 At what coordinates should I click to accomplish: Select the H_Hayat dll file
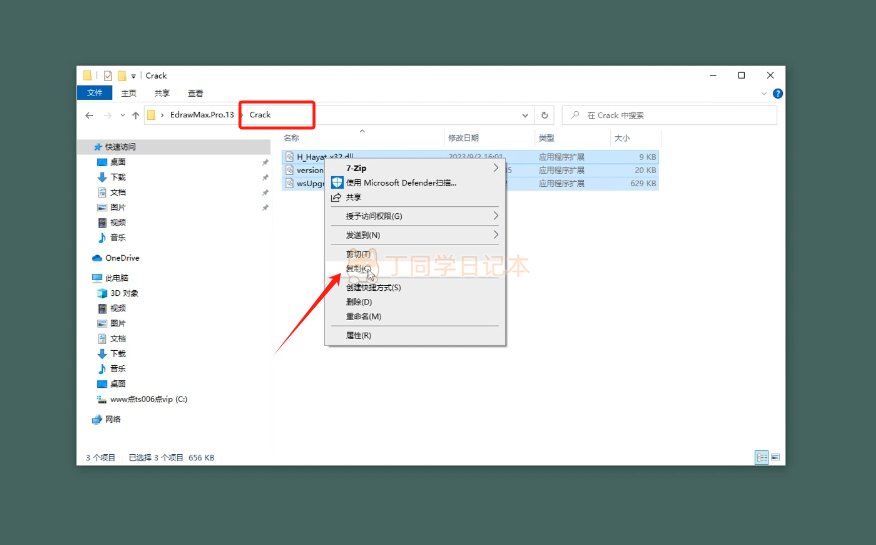tap(470, 156)
